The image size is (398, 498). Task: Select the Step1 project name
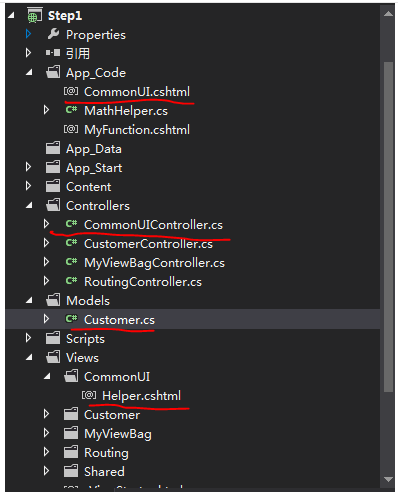tap(65, 16)
